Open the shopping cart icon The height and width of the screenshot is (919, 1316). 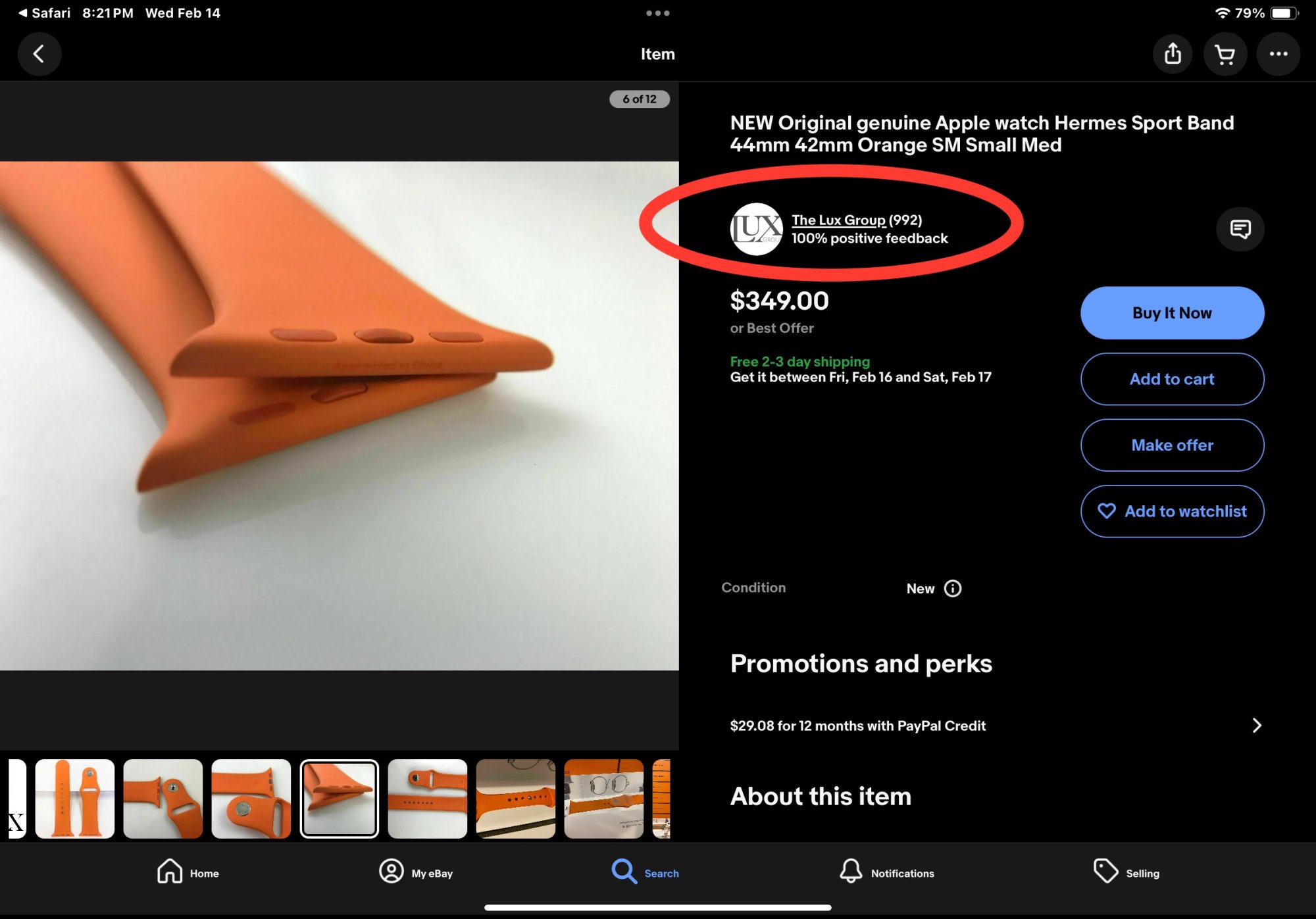pyautogui.click(x=1225, y=54)
